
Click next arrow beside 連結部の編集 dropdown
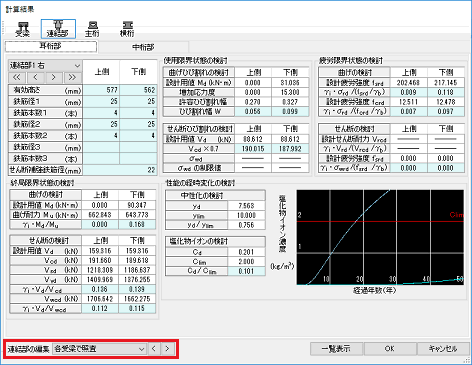tap(167, 349)
